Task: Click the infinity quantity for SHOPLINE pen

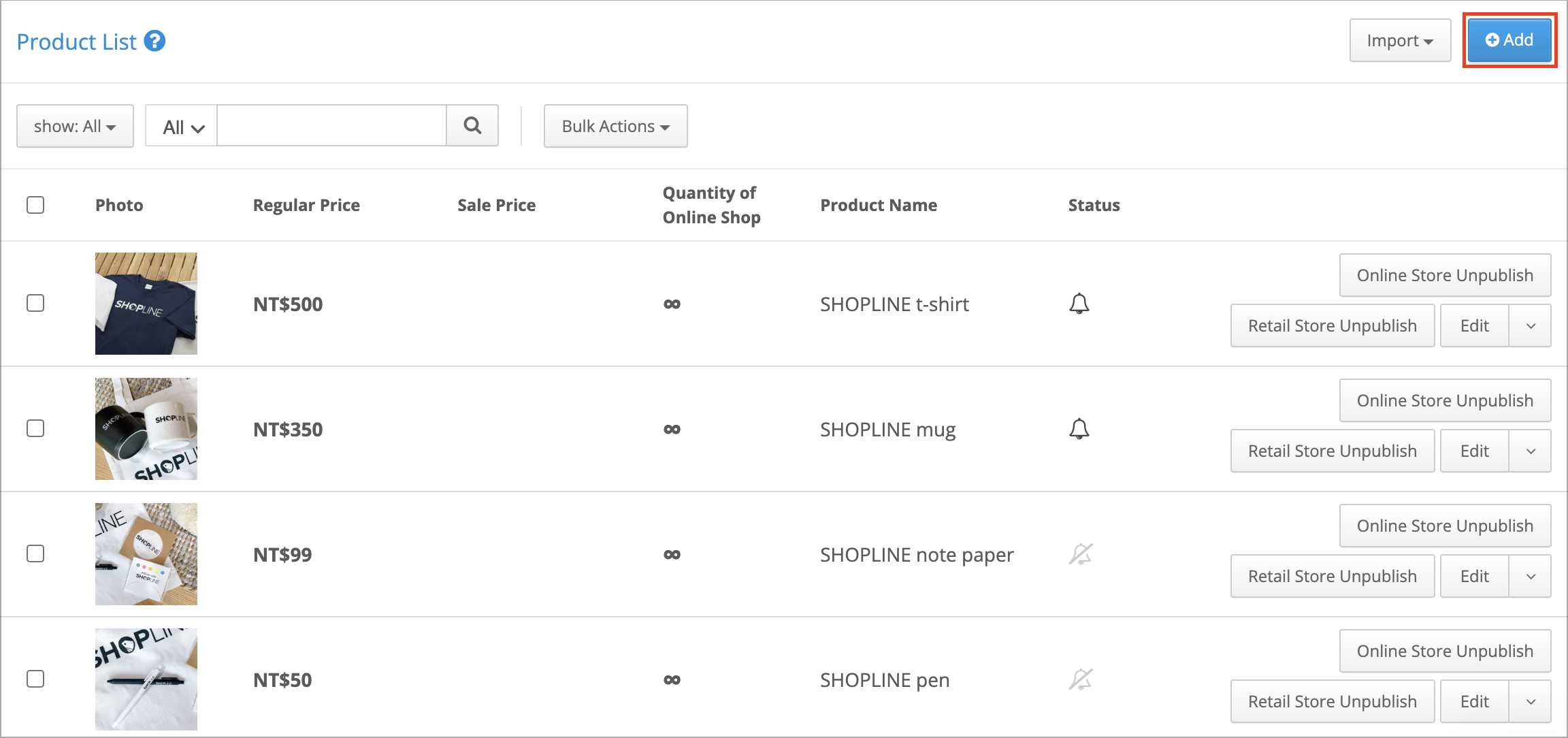Action: pos(672,680)
